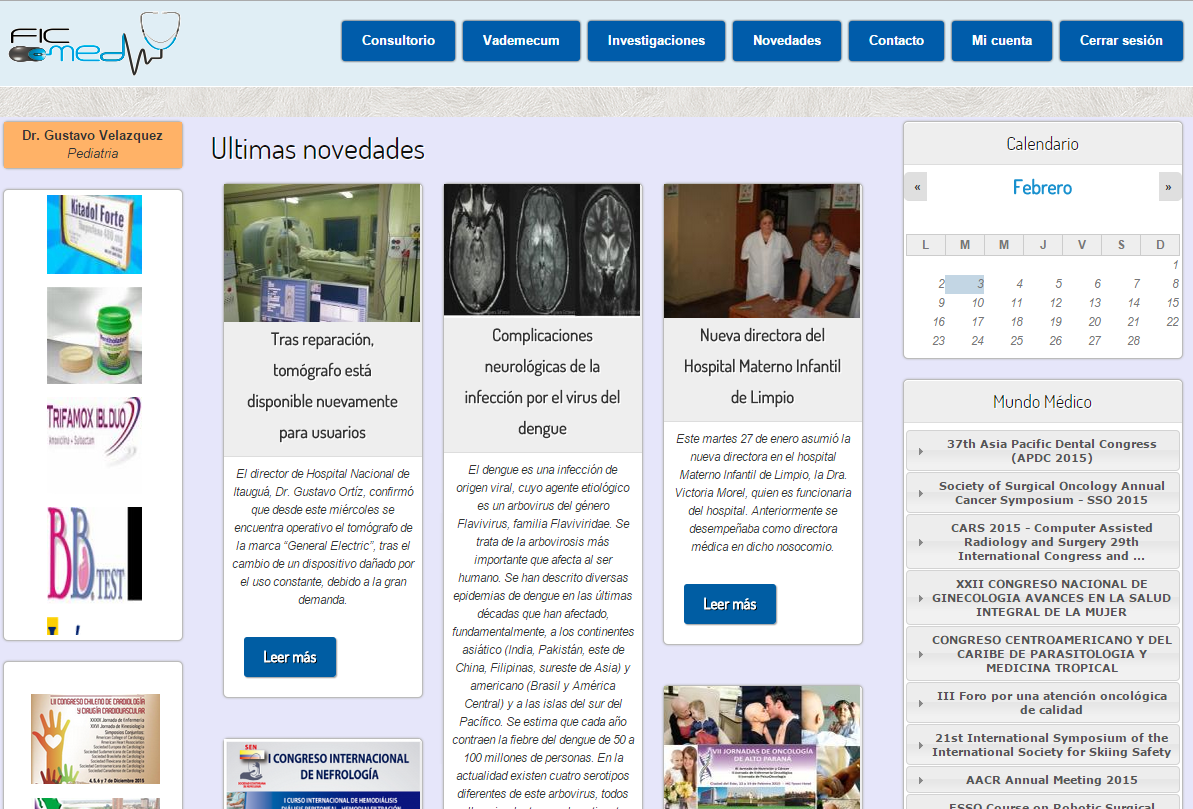
Task: Open the Vademecum section
Action: (x=521, y=40)
